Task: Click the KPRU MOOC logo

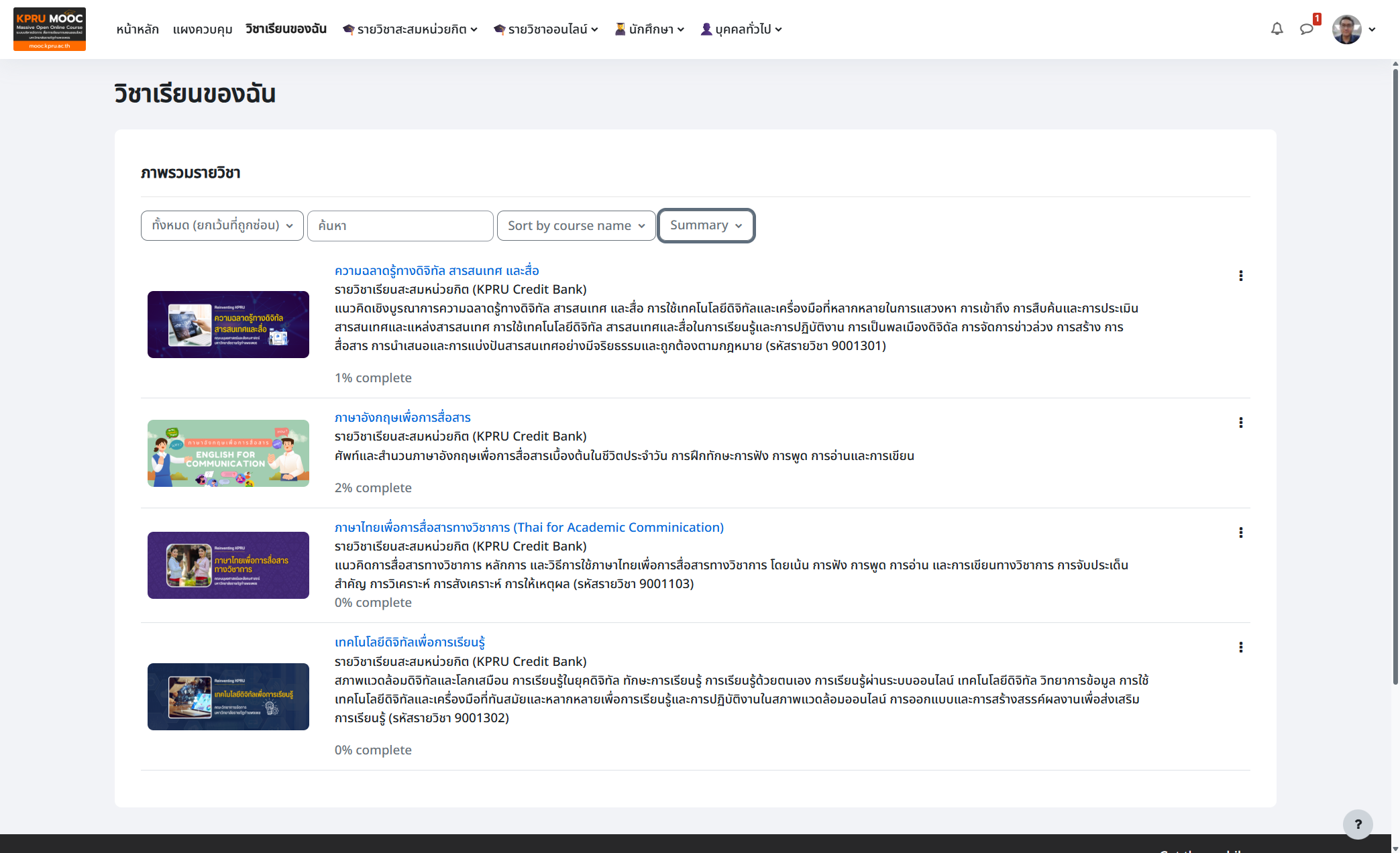Action: click(x=50, y=29)
